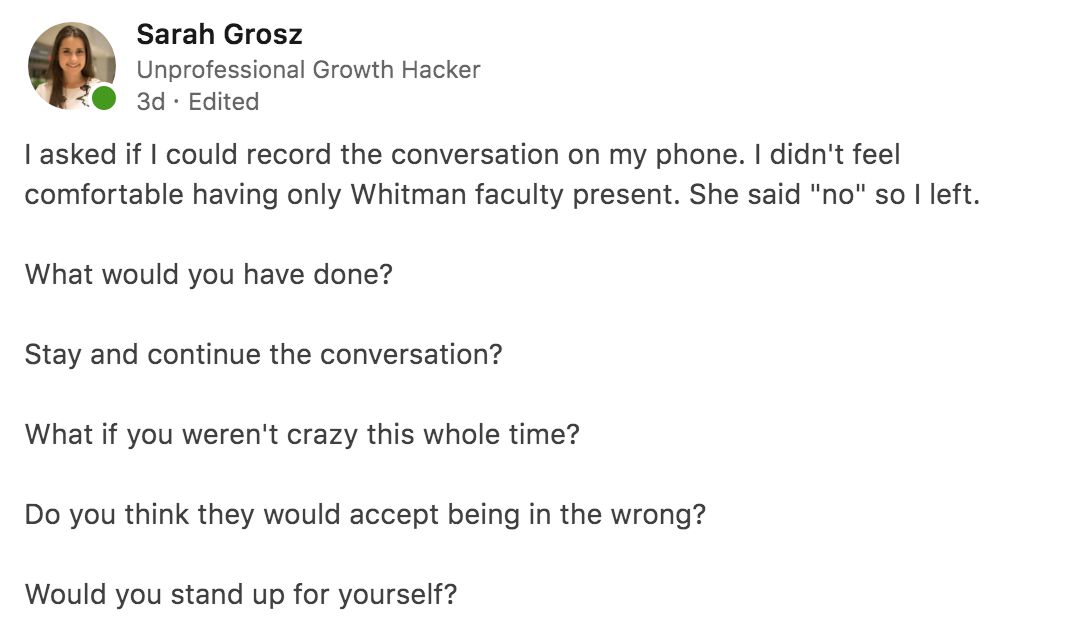Click "Would you stand up for yourself?" line
This screenshot has height=620, width=1080.
click(x=241, y=595)
